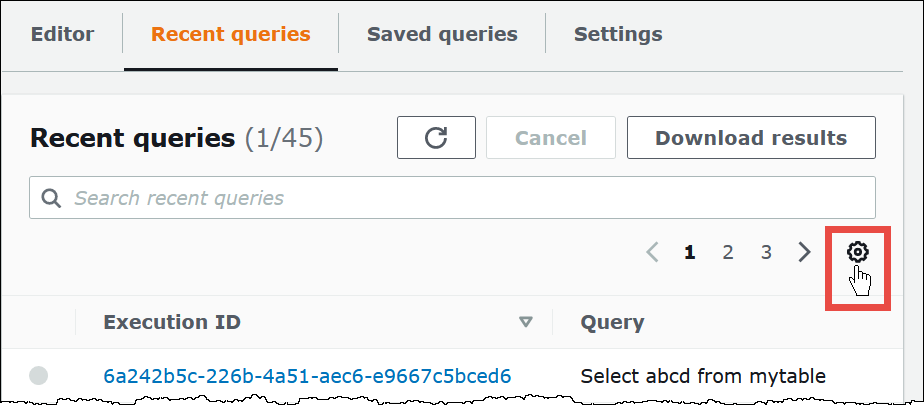Click the Cancel button

(550, 138)
